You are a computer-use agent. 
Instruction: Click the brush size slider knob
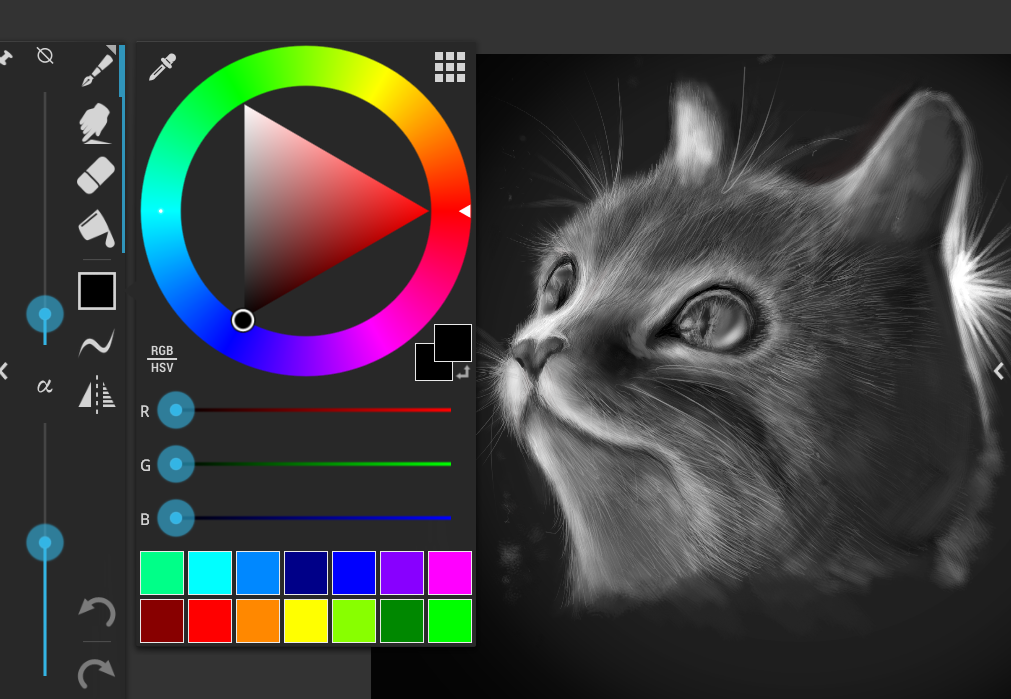point(45,314)
